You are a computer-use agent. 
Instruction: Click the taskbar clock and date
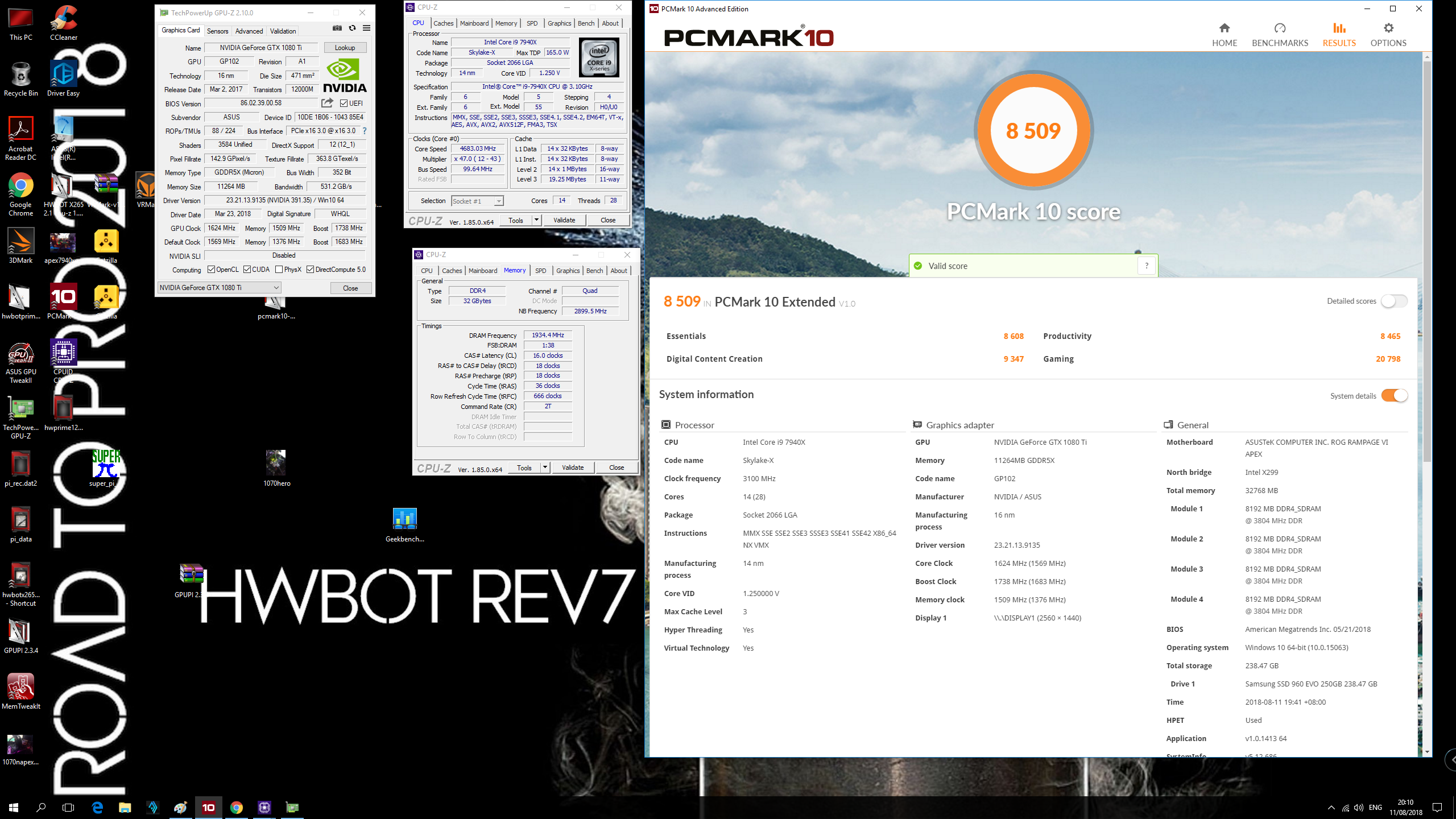(x=1405, y=808)
